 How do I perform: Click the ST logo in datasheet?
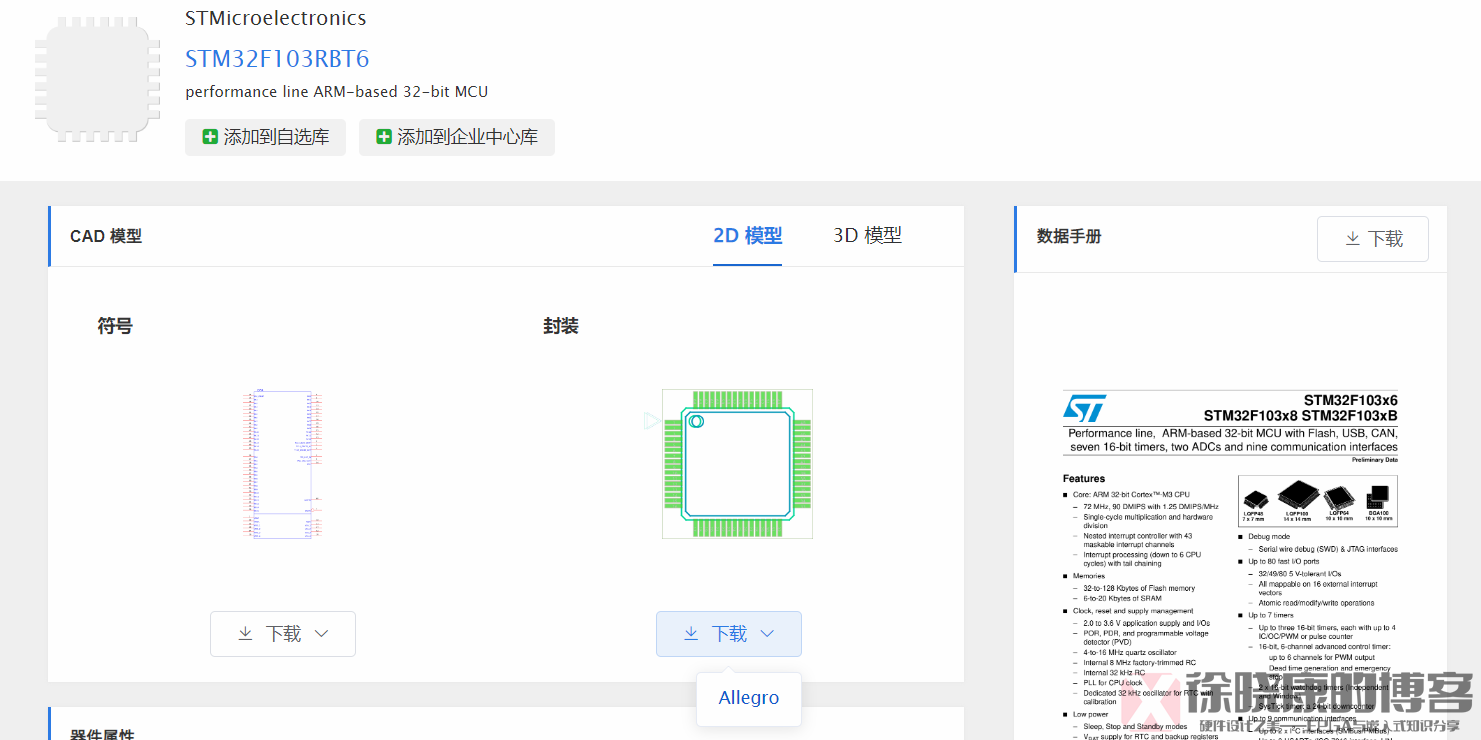click(1085, 407)
